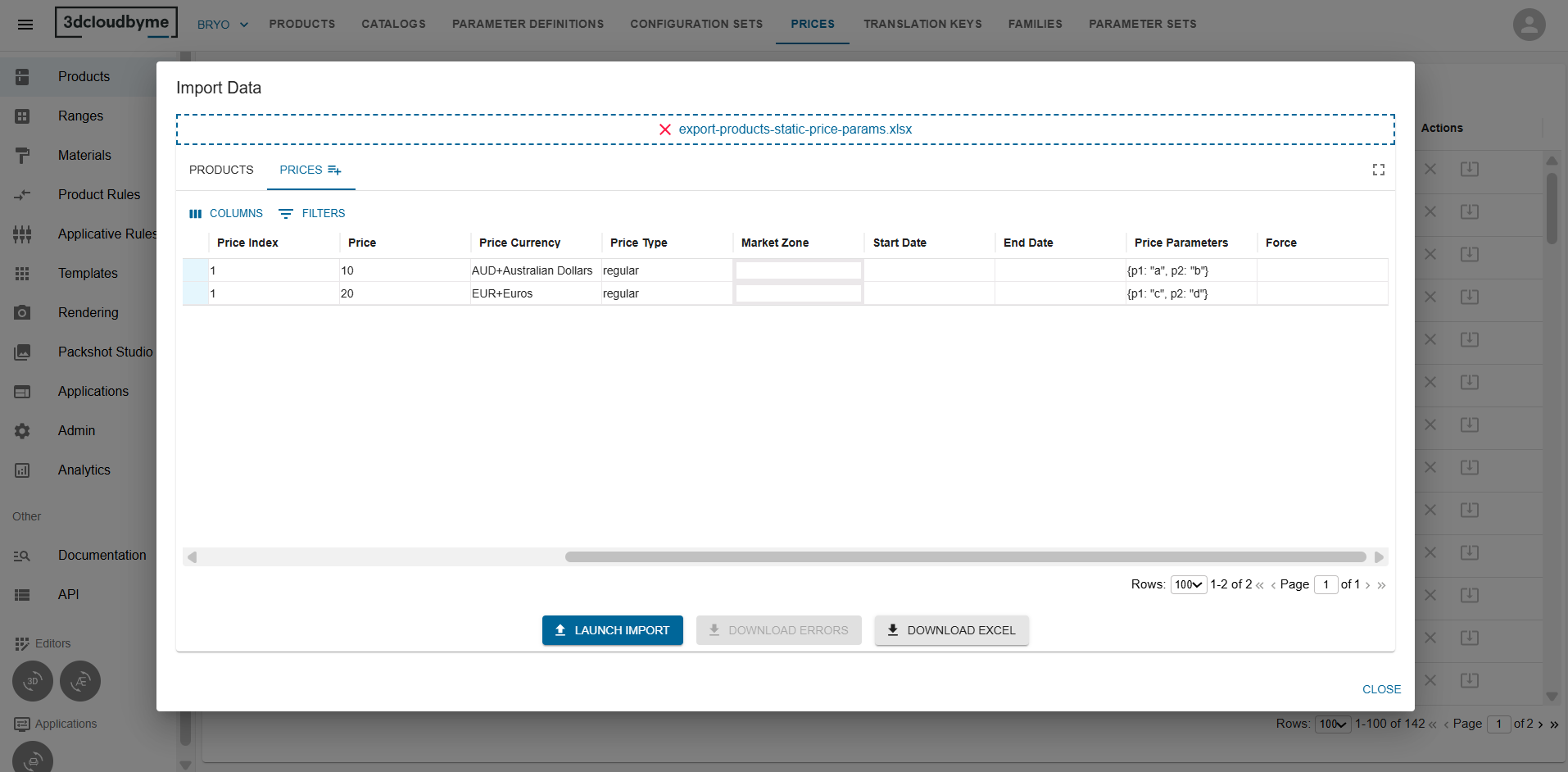Switch to the PRODUCTS tab in dialog
Screen dimensions: 1568x772
(221, 170)
